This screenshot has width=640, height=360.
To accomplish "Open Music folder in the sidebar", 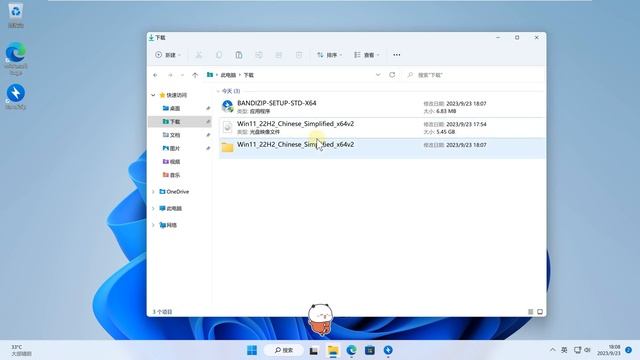I will [171, 175].
